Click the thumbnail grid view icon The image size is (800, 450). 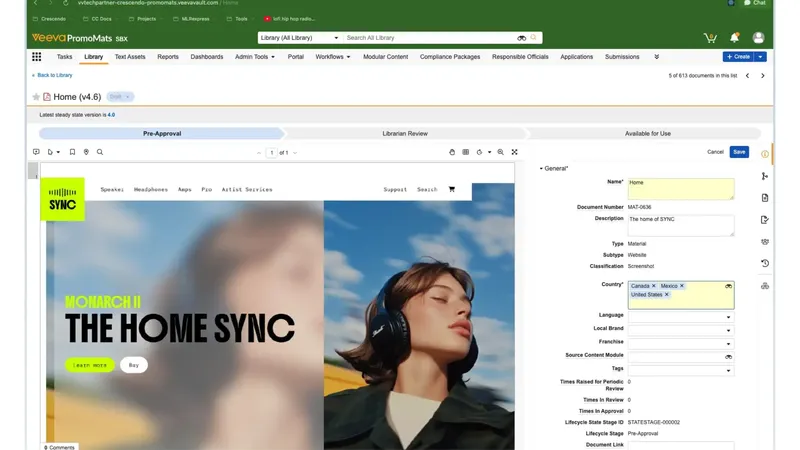point(466,152)
